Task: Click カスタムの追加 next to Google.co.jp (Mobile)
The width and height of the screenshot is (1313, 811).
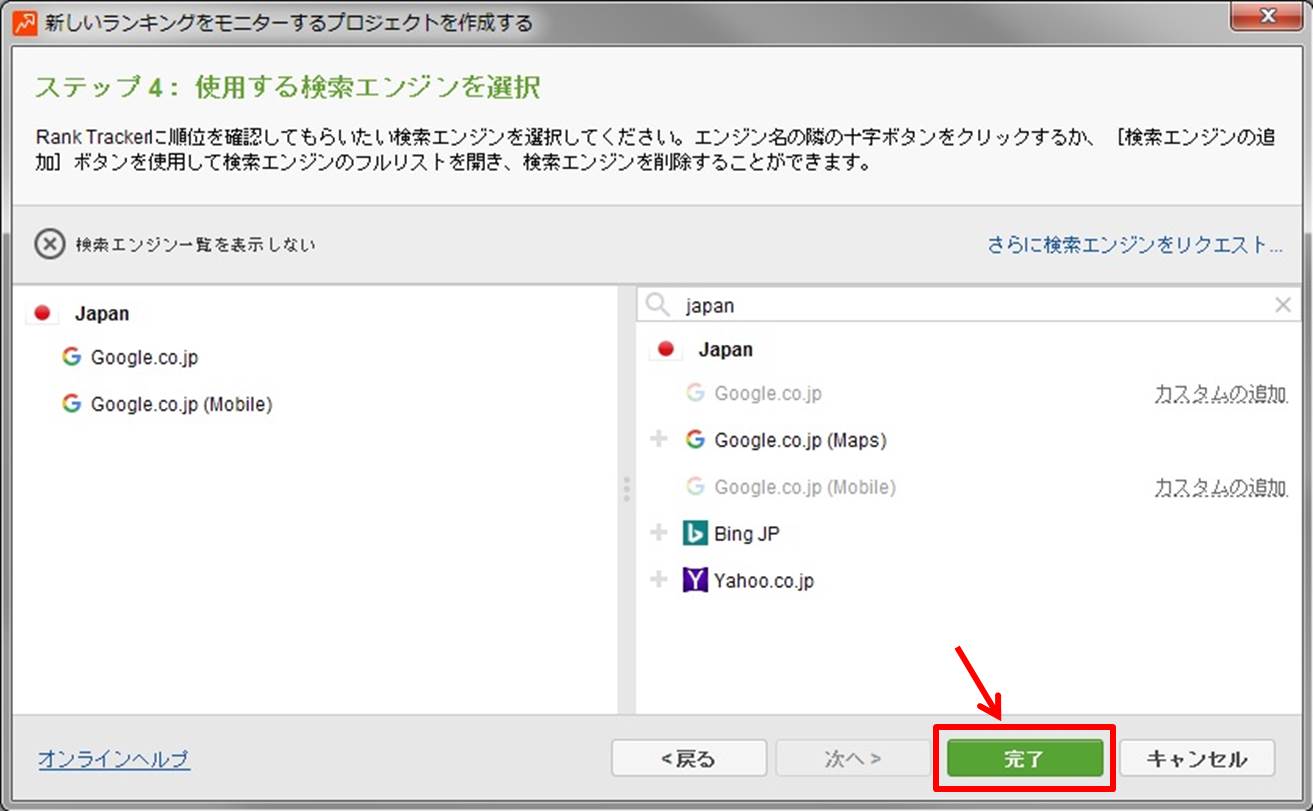Action: (x=1220, y=487)
